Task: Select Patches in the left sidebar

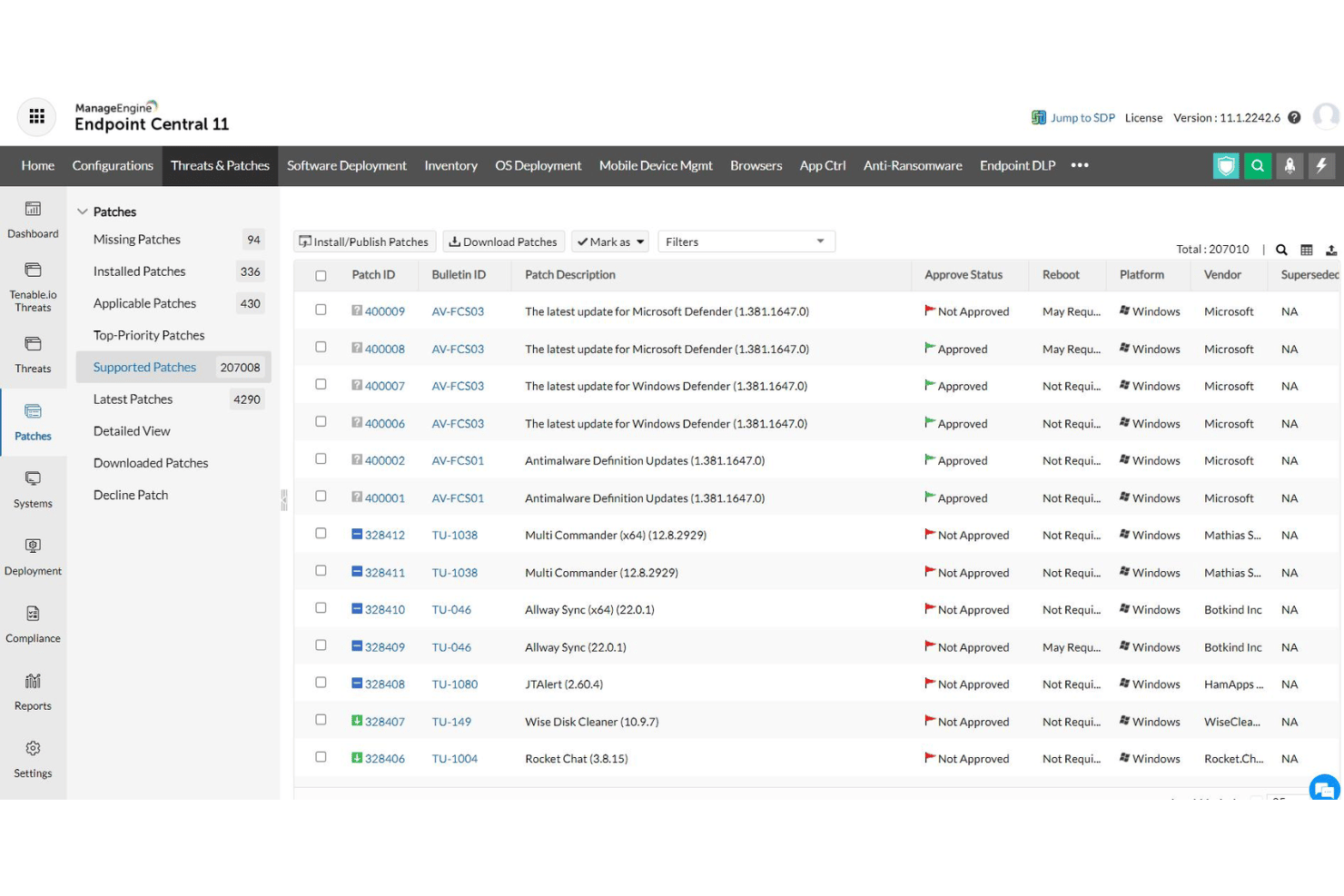Action: [33, 422]
